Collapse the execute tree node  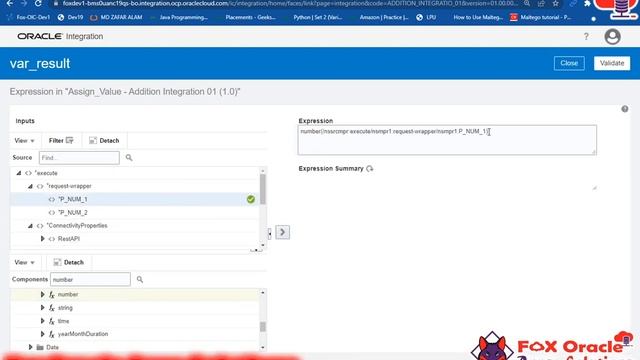[19, 173]
